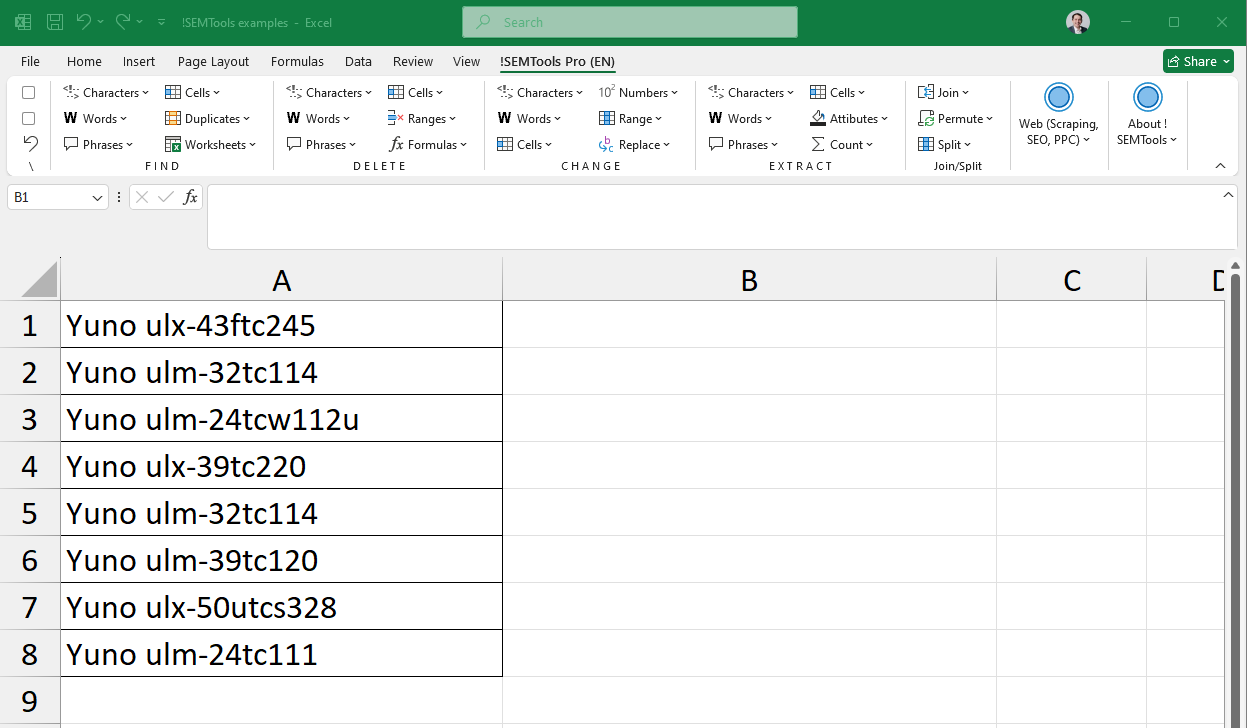Image resolution: width=1247 pixels, height=728 pixels.
Task: Open the Name Box dropdown
Action: coord(97,197)
